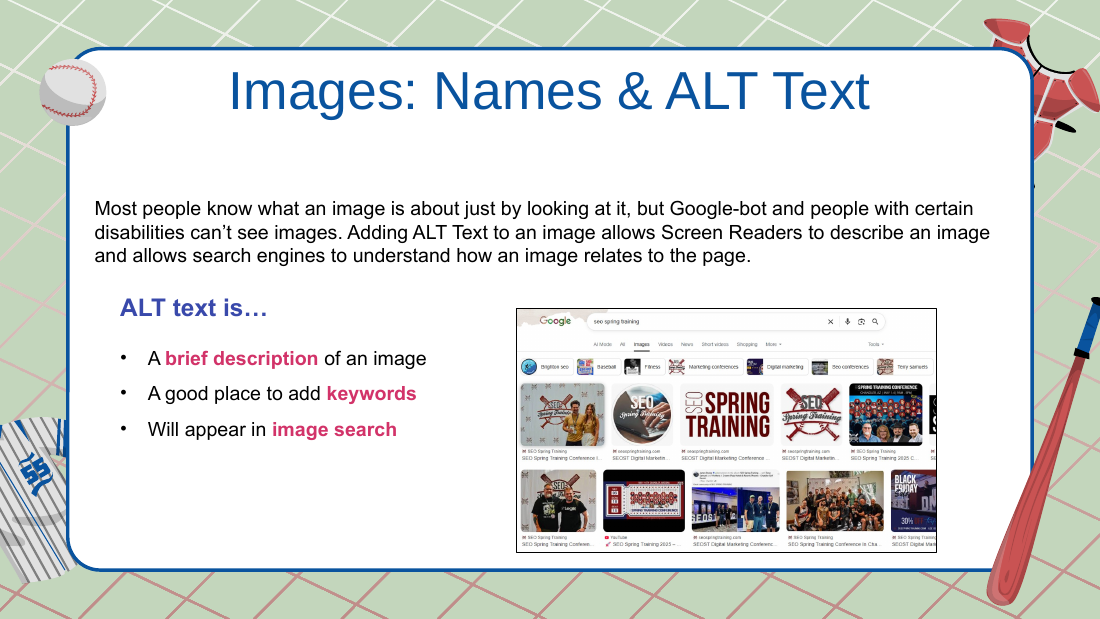Image resolution: width=1100 pixels, height=619 pixels.
Task: Click the 'Images: Names & ALT Text' slide title
Action: point(549,91)
